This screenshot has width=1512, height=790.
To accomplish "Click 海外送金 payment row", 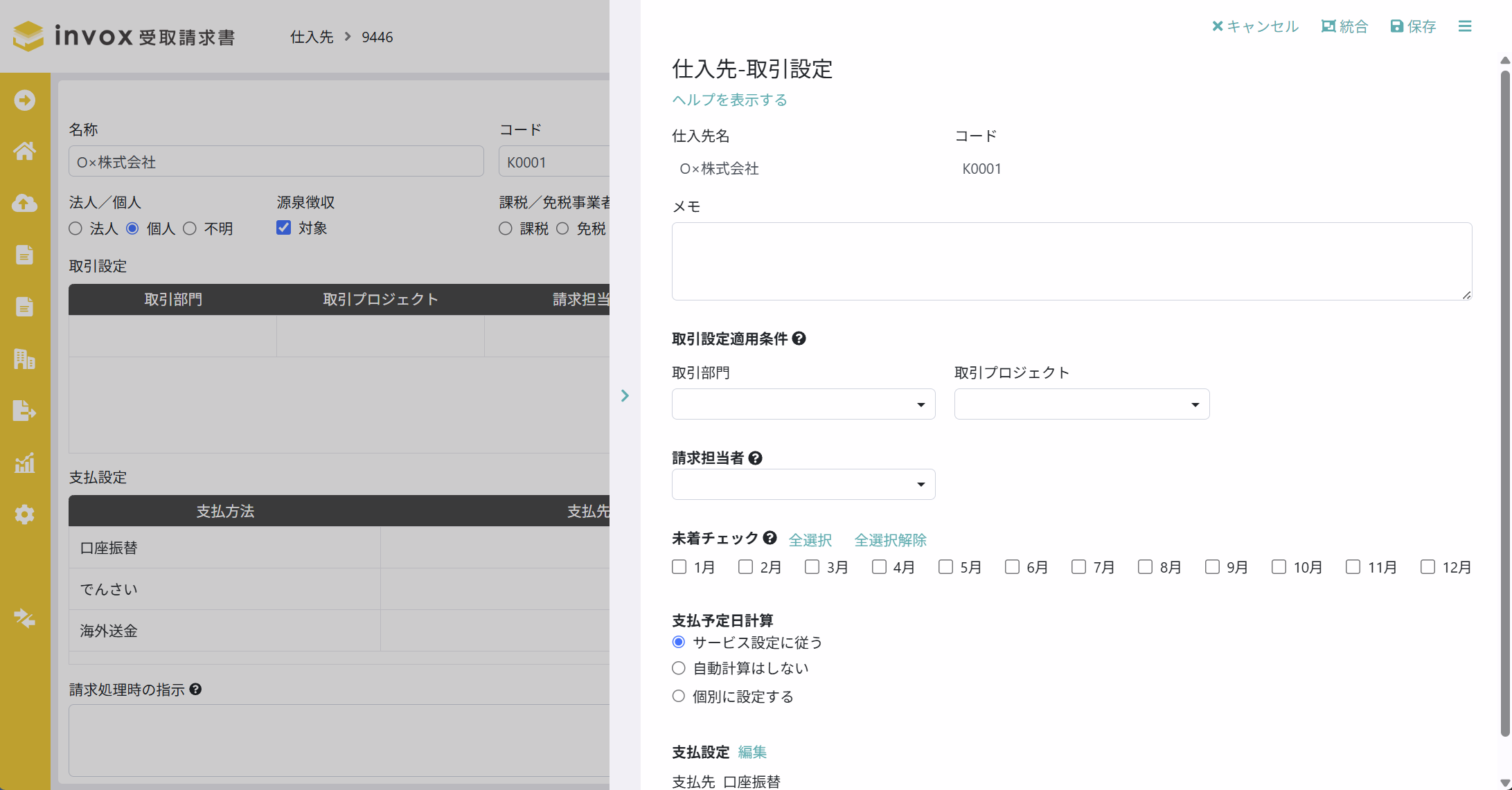I will click(339, 631).
